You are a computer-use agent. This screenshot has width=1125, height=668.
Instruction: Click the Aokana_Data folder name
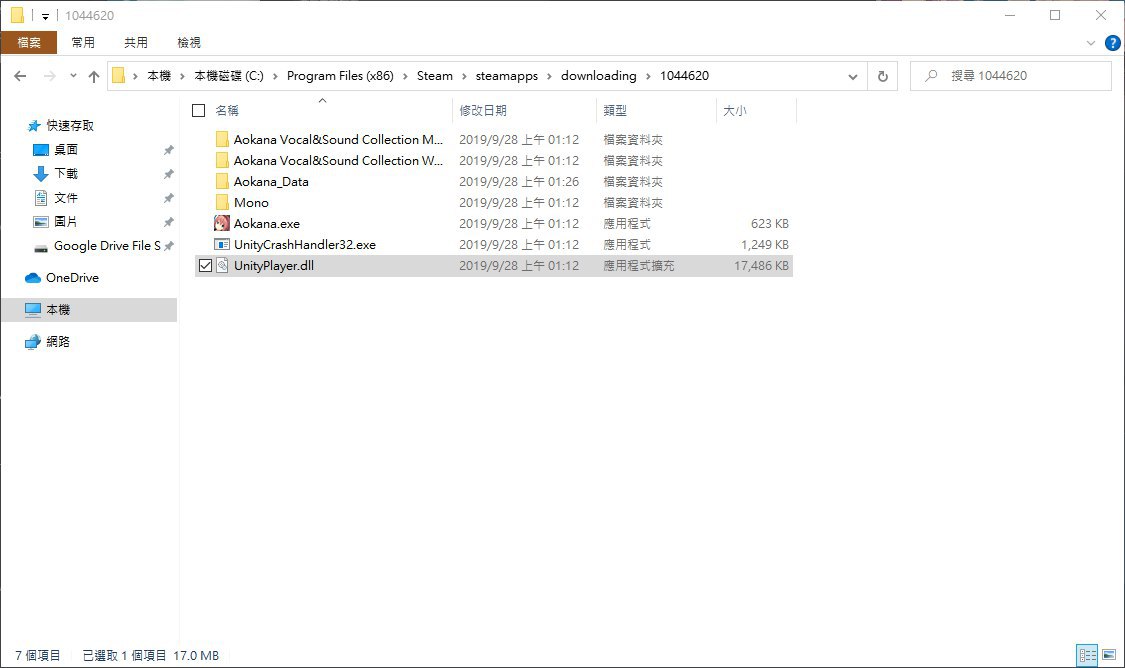271,182
